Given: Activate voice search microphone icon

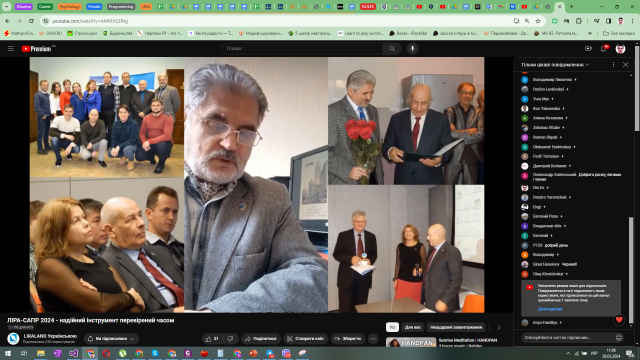Looking at the screenshot, I should click(412, 49).
